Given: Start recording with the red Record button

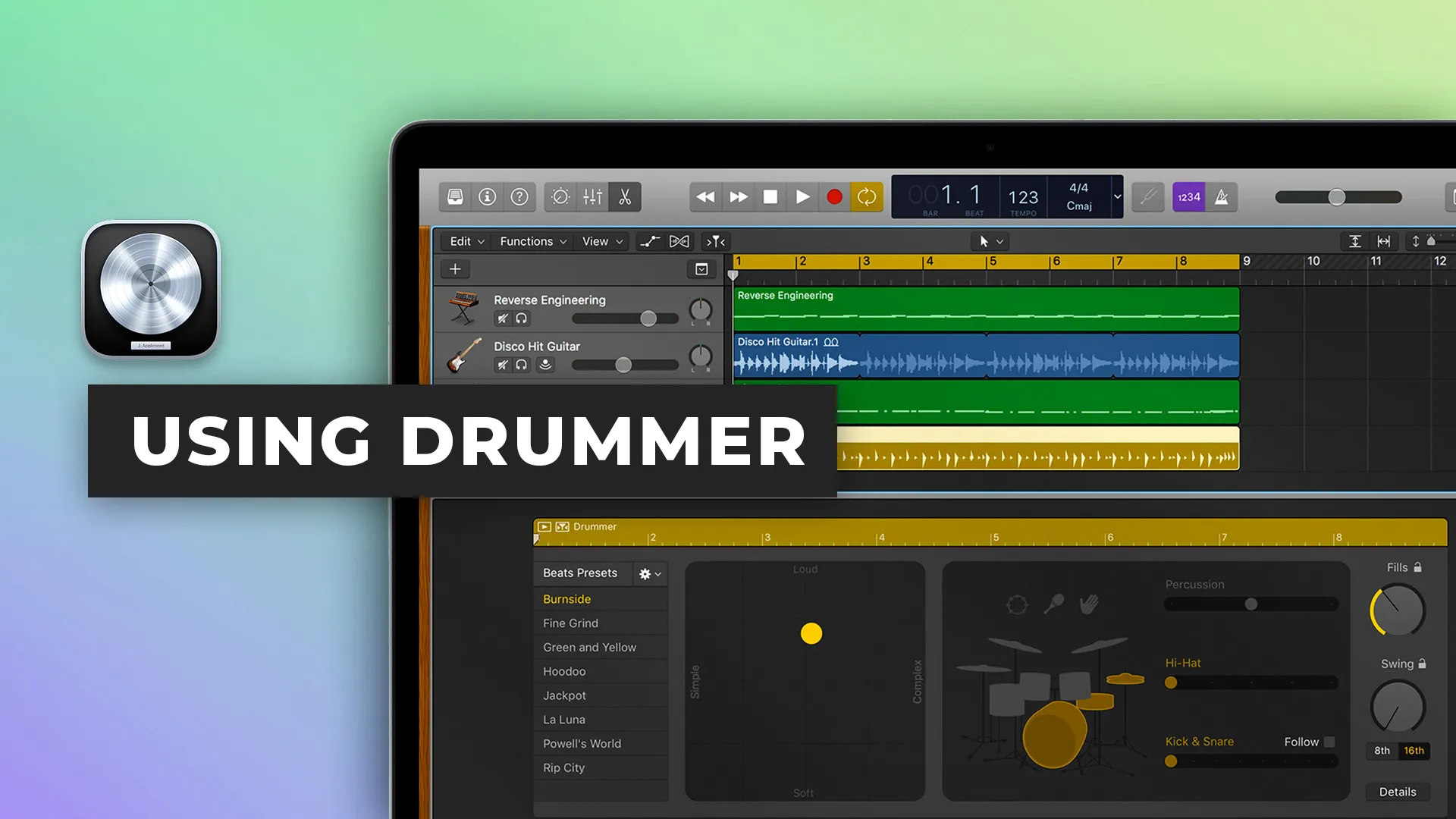Looking at the screenshot, I should point(834,197).
